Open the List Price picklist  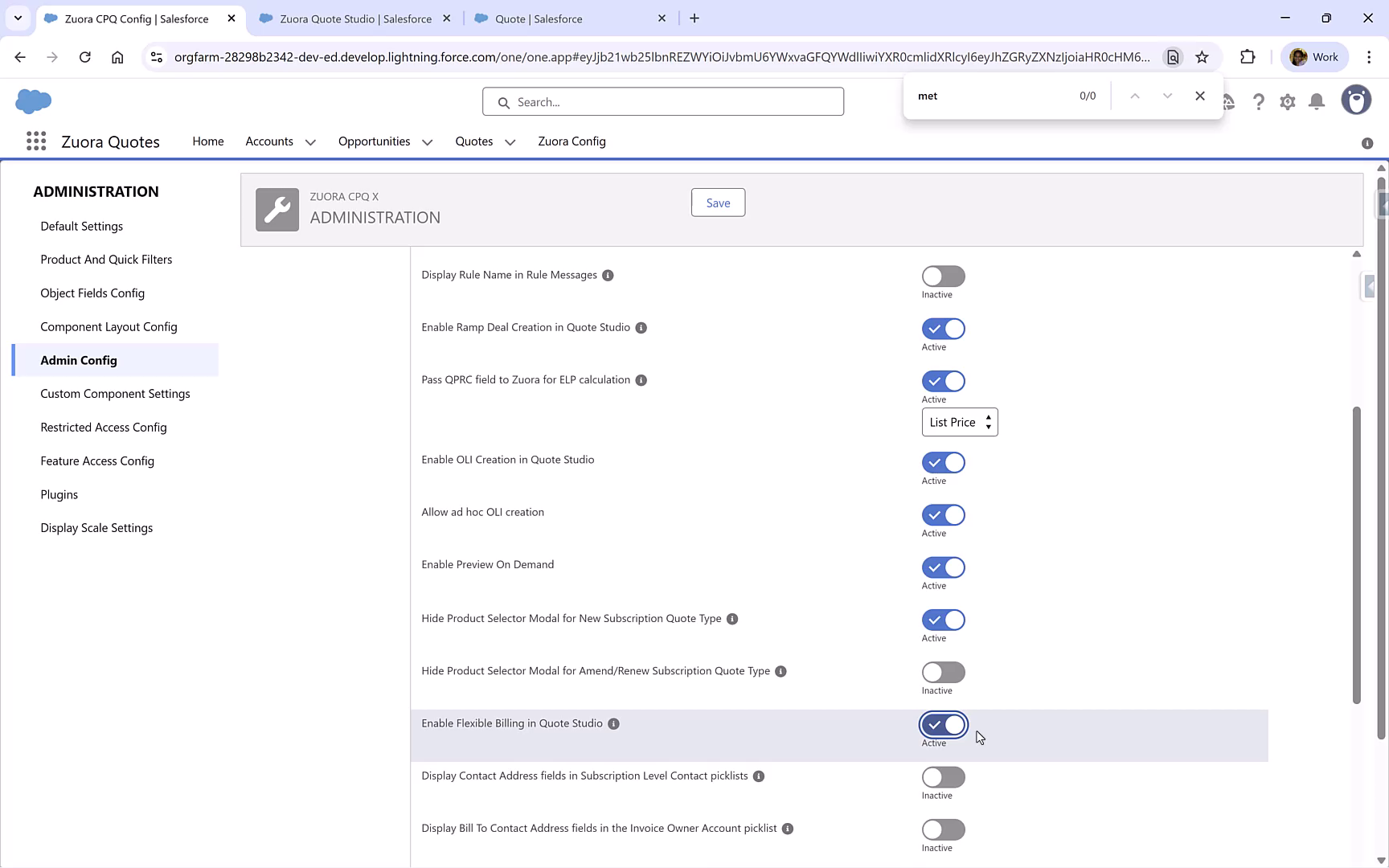[x=959, y=422]
